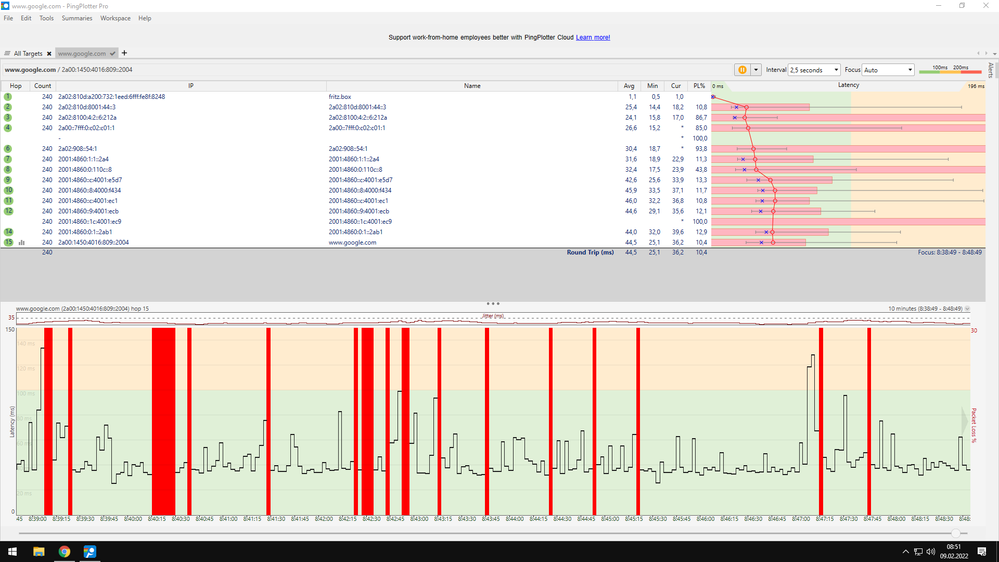Click IP 2a02:810d:8001:44::3 in hop 2
Image resolution: width=999 pixels, height=562 pixels.
87,107
